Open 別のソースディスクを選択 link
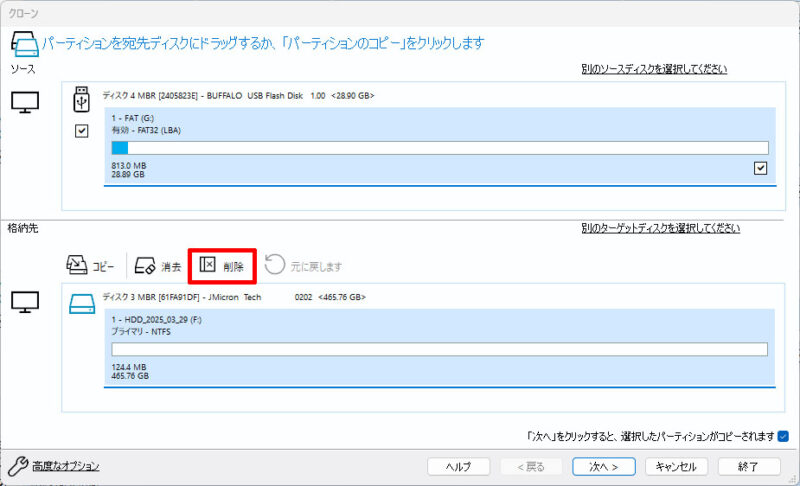 [653, 69]
